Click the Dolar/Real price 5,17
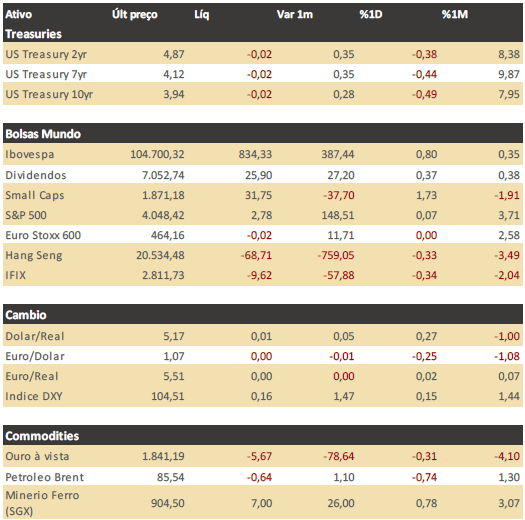 coord(174,336)
